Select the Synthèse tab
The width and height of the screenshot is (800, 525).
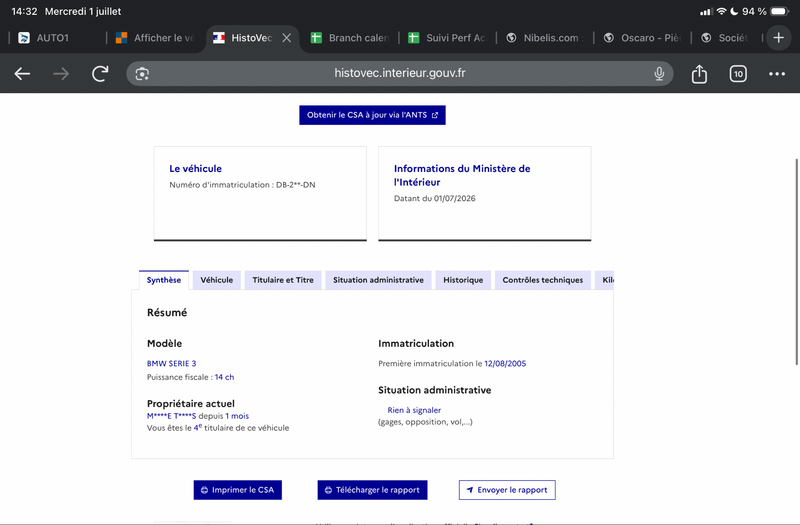164,280
